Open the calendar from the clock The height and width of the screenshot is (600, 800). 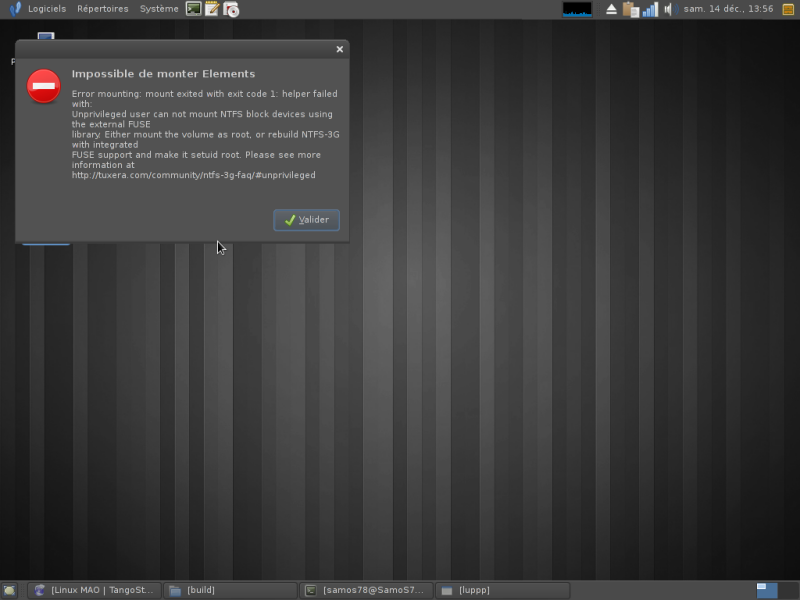(728, 9)
